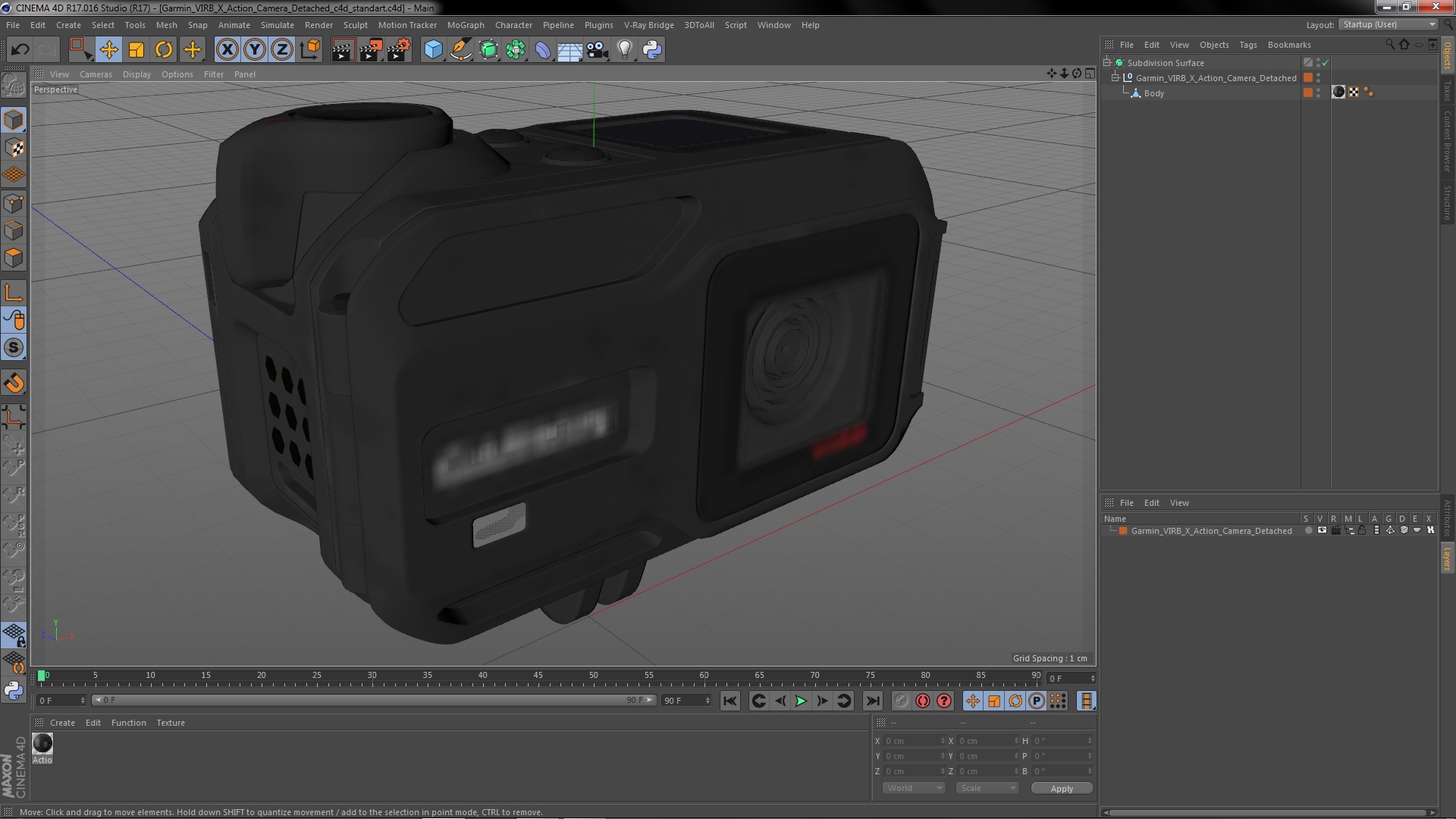The image size is (1456, 819).
Task: Add a Camera object
Action: point(598,50)
